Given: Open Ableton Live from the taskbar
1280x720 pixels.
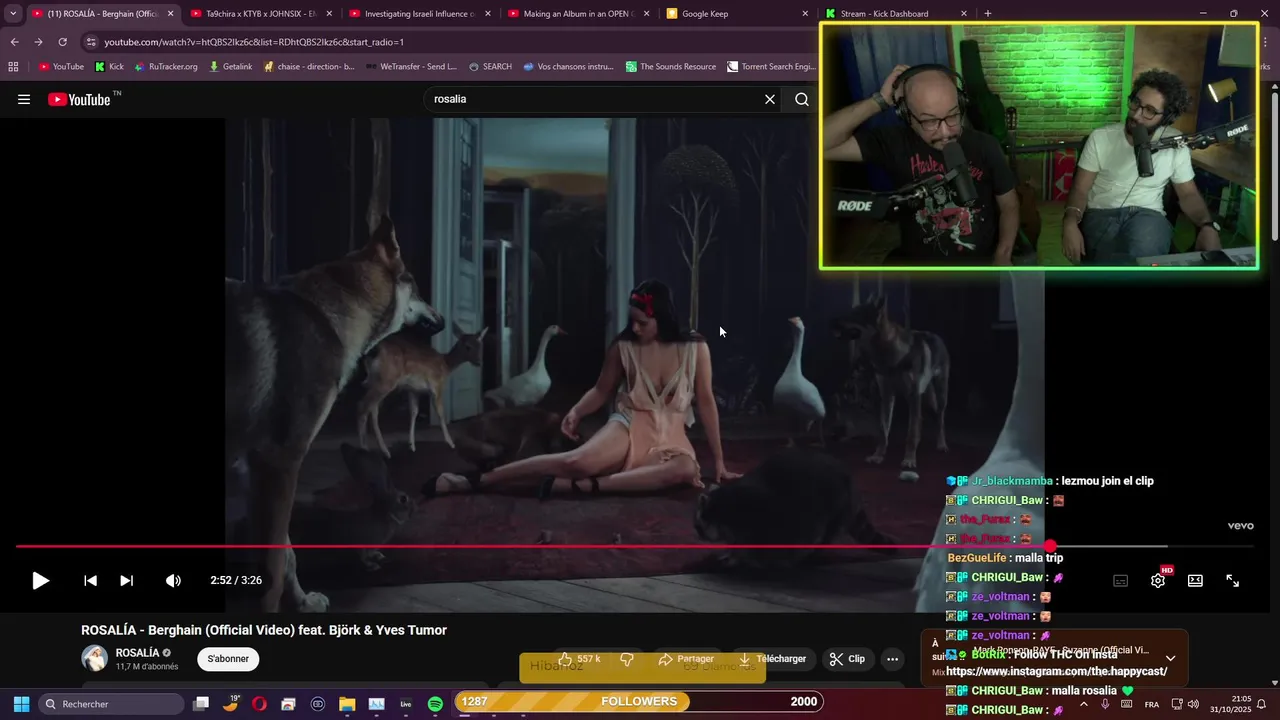Looking at the screenshot, I should point(406,704).
